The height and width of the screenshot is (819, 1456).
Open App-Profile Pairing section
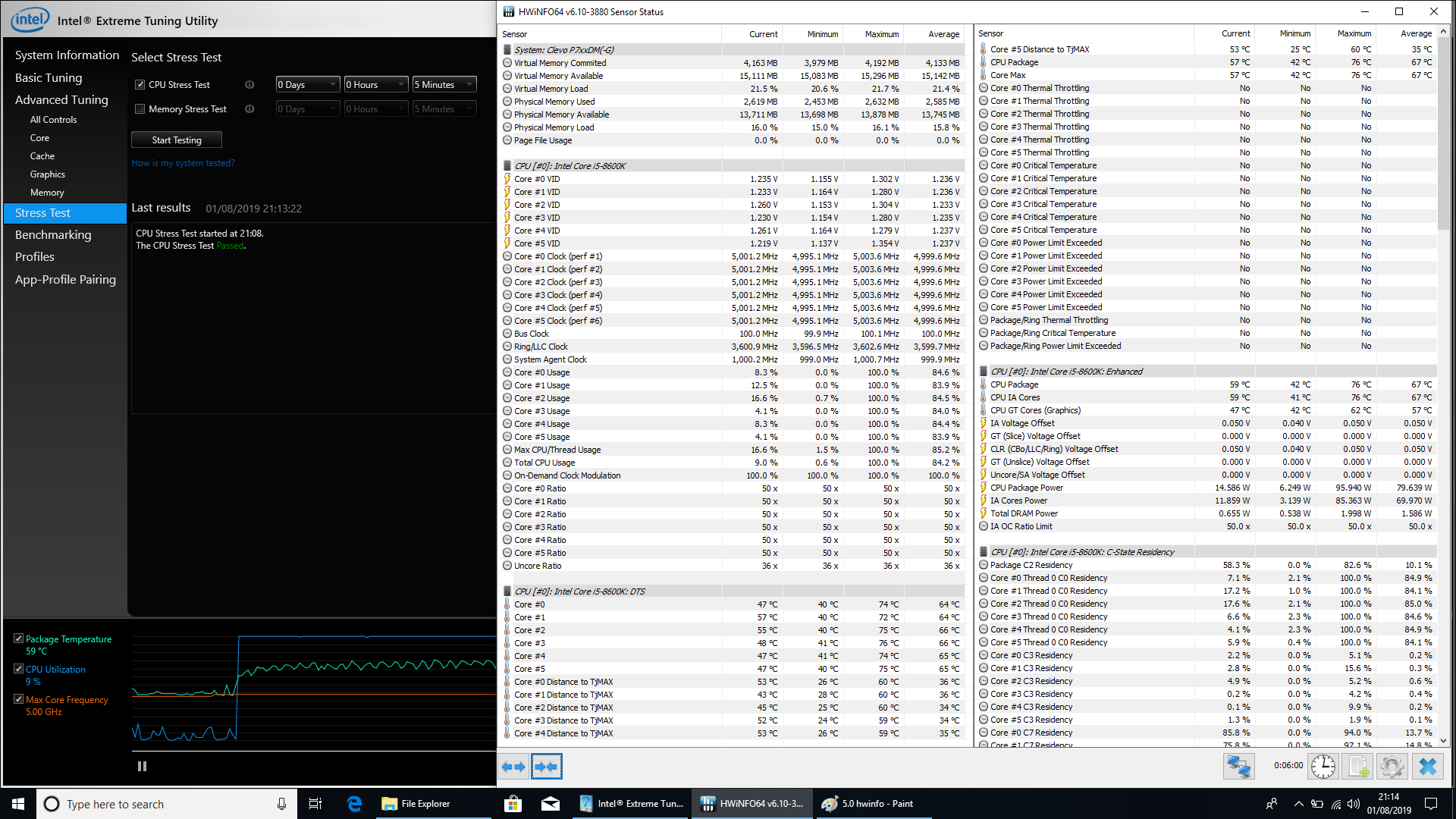click(65, 280)
